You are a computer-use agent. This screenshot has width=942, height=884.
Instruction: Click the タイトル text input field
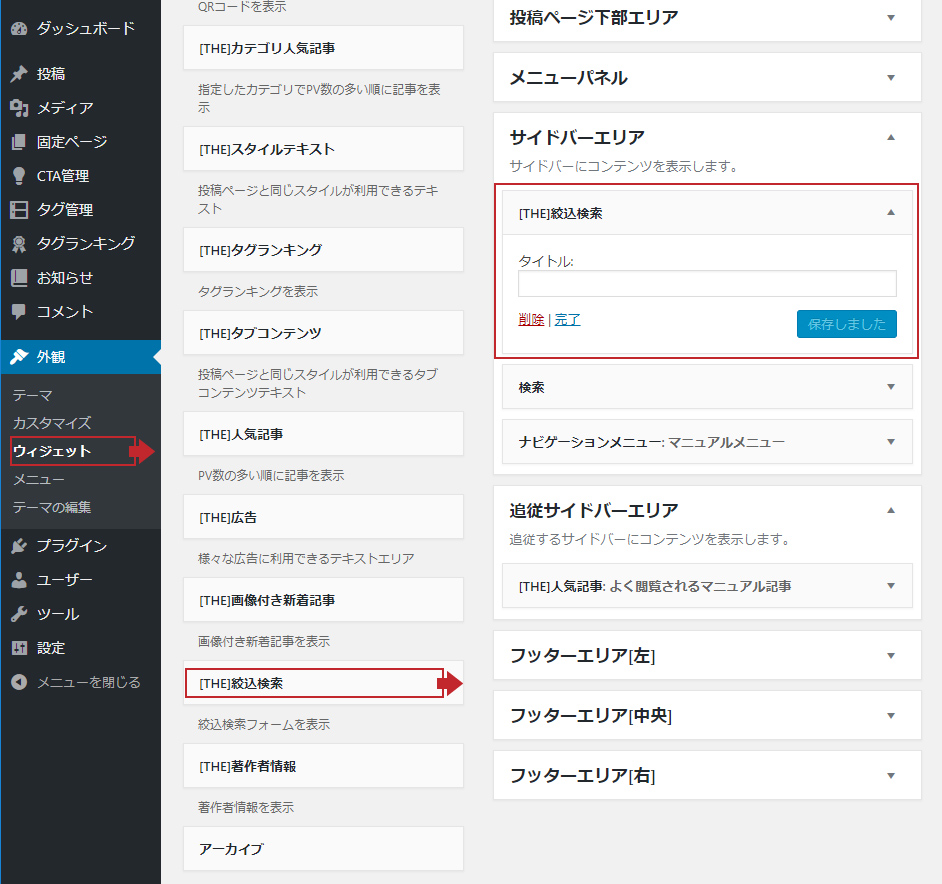point(706,284)
